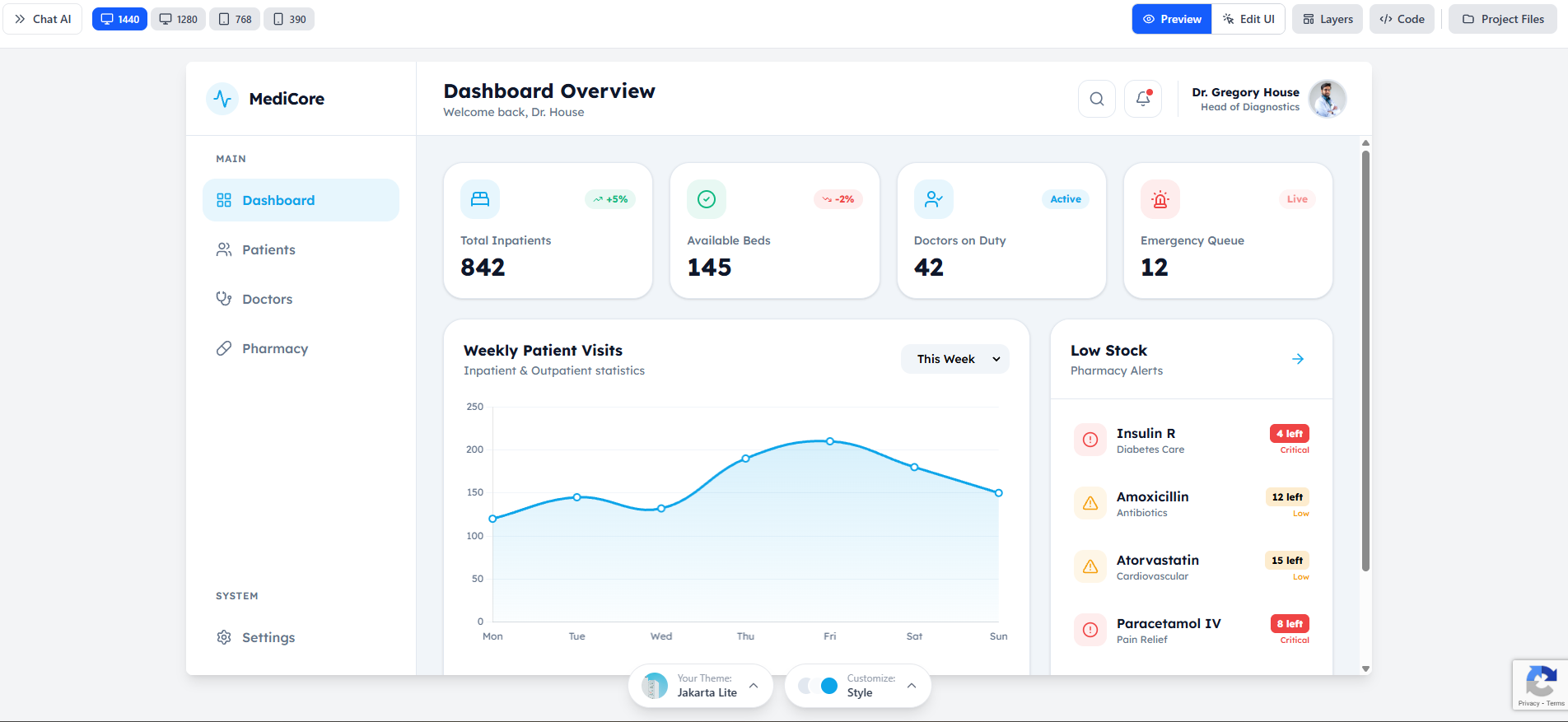
Task: Open Patients in the sidebar
Action: pos(268,249)
